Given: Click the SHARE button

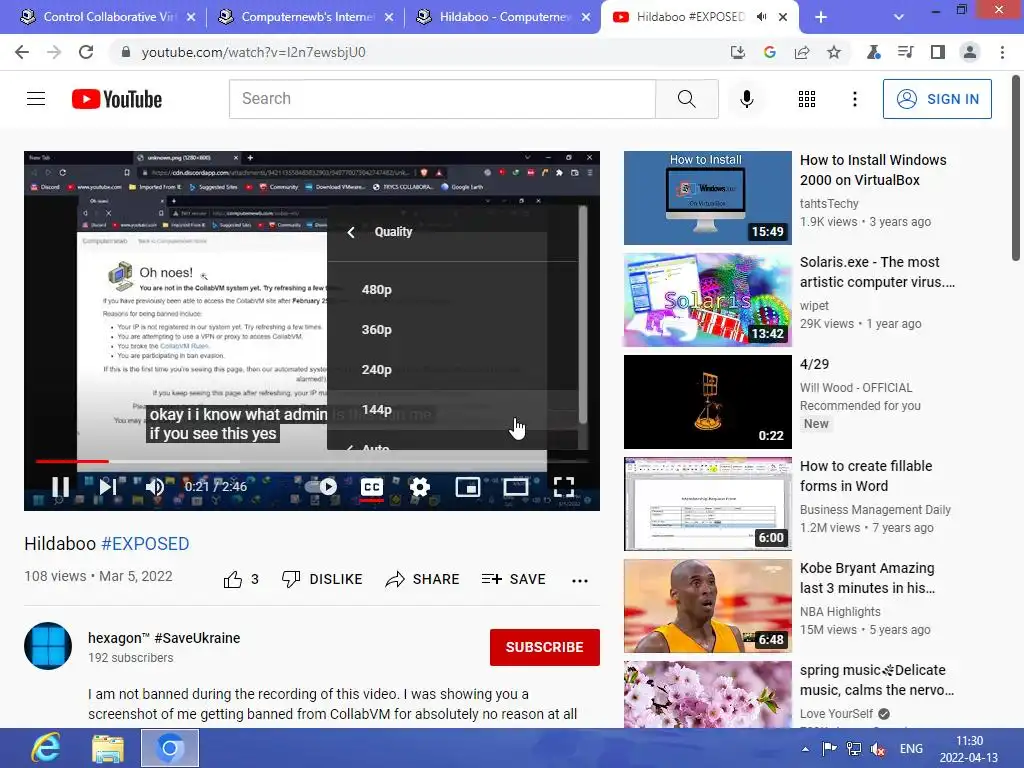Looking at the screenshot, I should click(423, 579).
